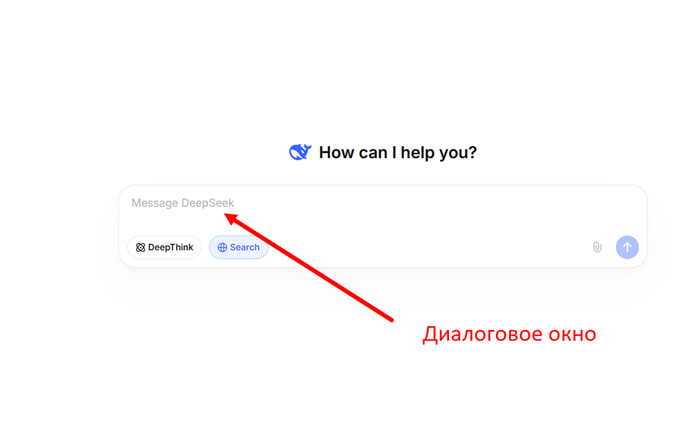This screenshot has height=427, width=700.
Task: Click the gray Message DeepSeek placeholder text
Action: point(183,203)
